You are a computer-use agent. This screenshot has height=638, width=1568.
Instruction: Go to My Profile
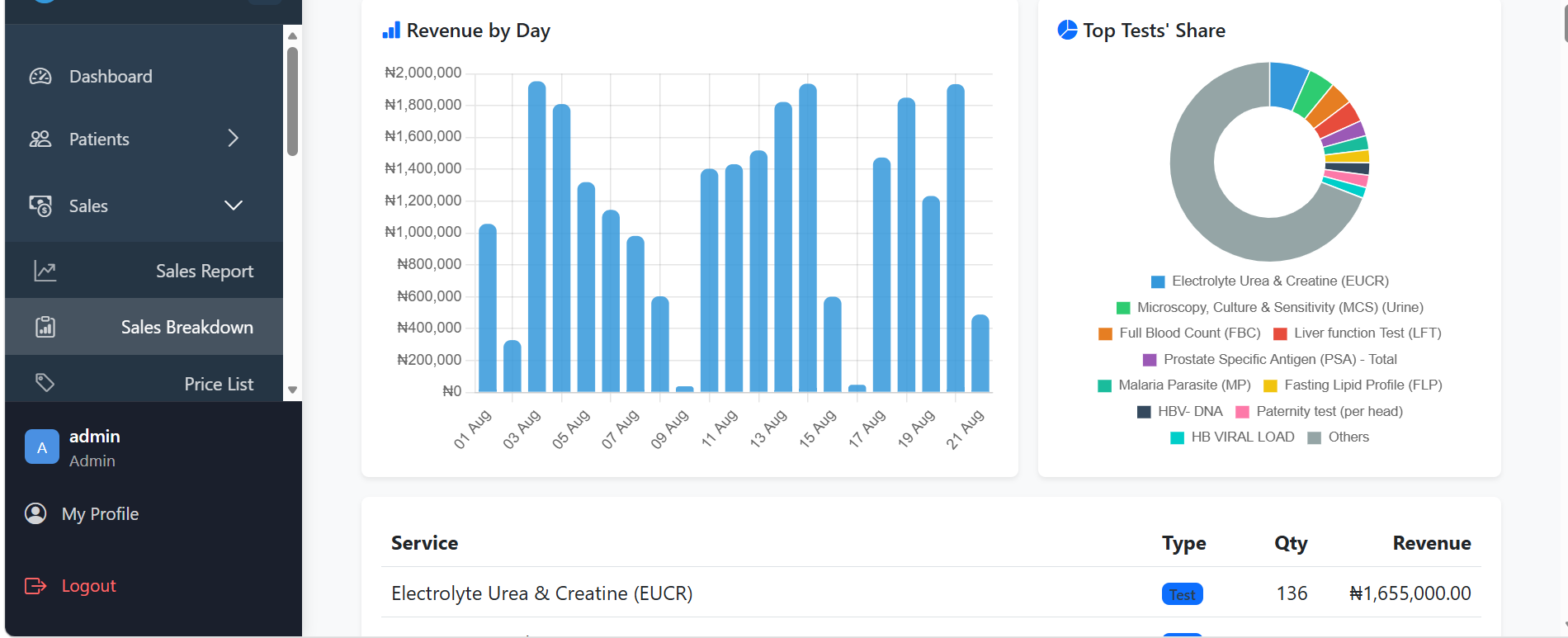tap(100, 513)
